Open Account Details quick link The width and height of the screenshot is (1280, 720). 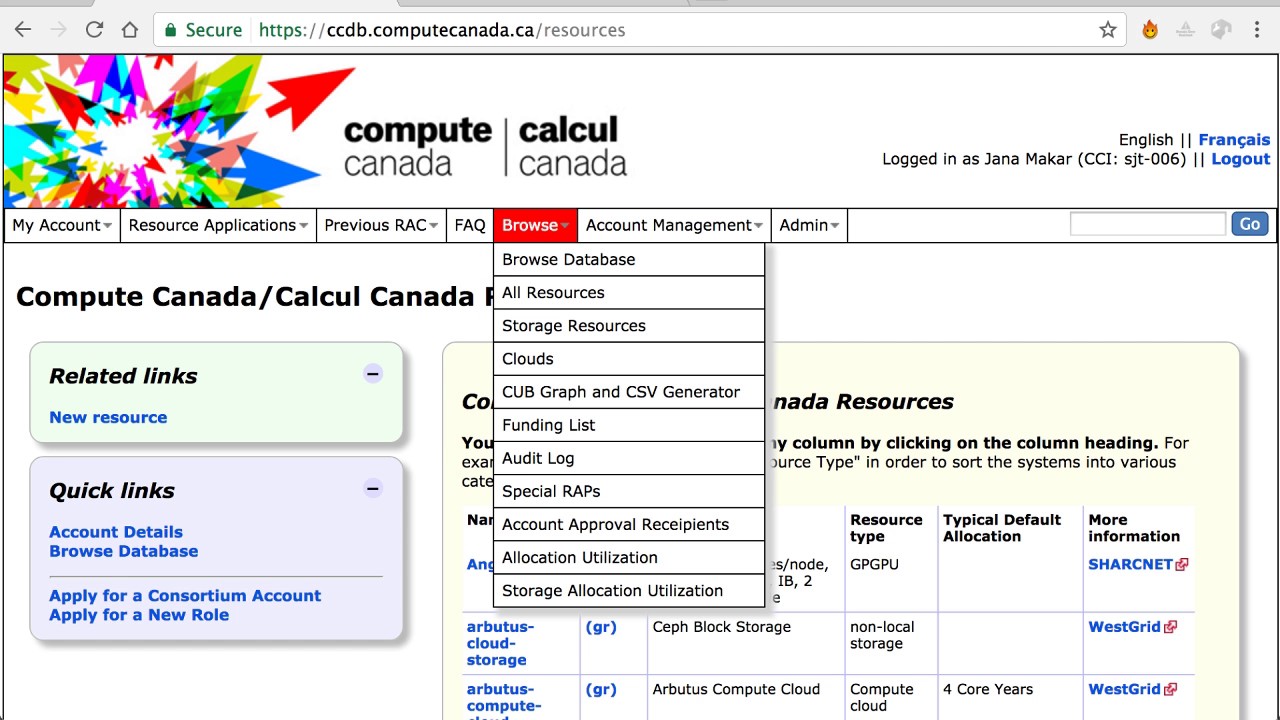point(116,532)
